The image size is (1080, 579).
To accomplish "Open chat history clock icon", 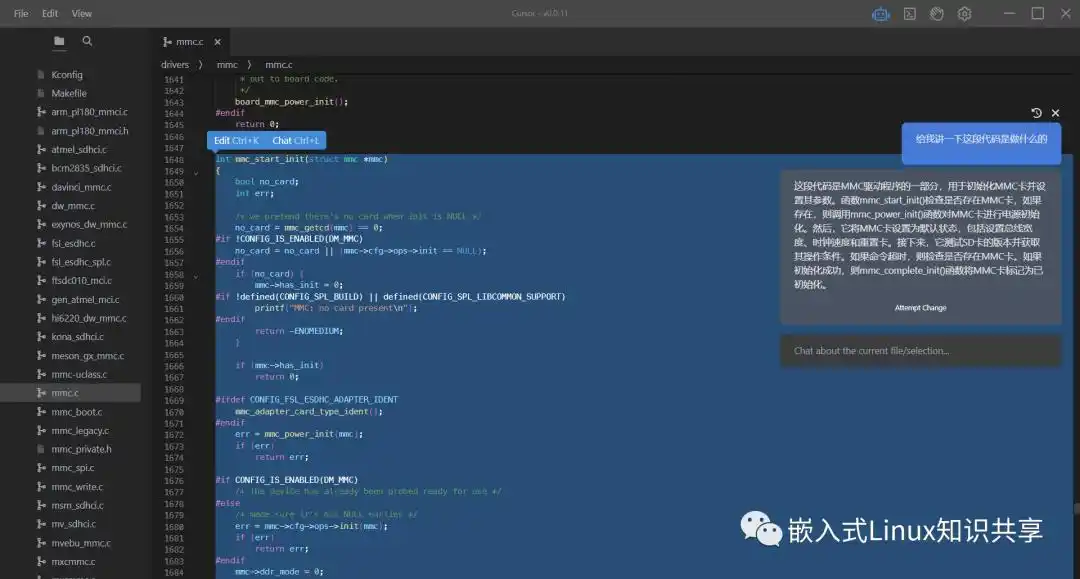I will point(1036,113).
